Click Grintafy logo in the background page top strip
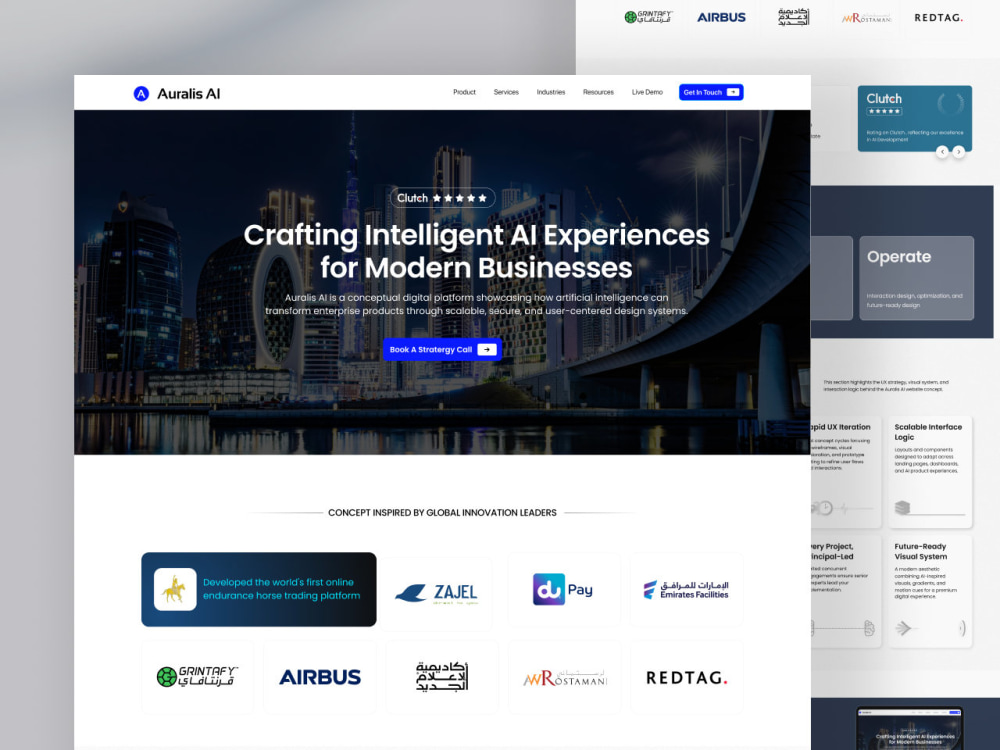Screen dimensions: 1000x750 point(648,17)
